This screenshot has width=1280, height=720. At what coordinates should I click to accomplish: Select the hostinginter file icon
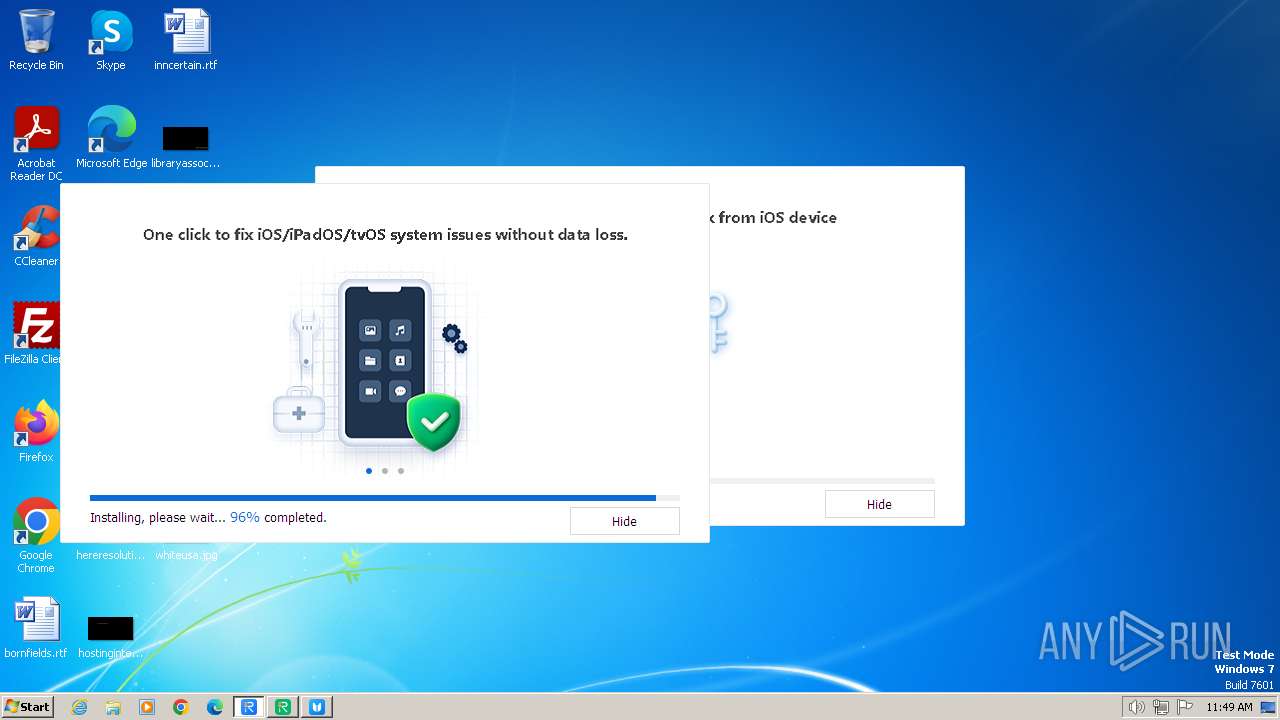coord(110,637)
